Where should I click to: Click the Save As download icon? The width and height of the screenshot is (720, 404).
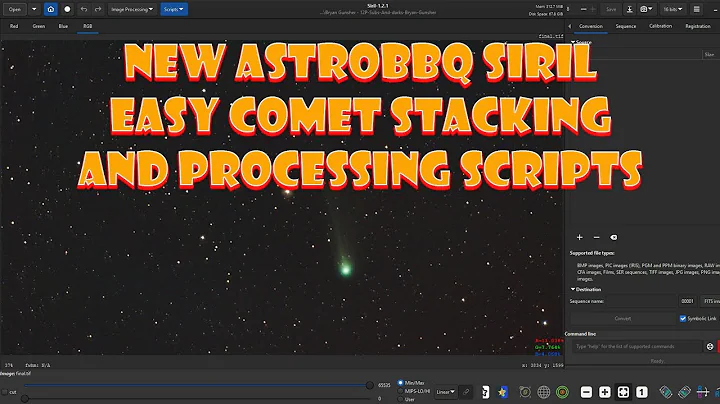(x=630, y=9)
